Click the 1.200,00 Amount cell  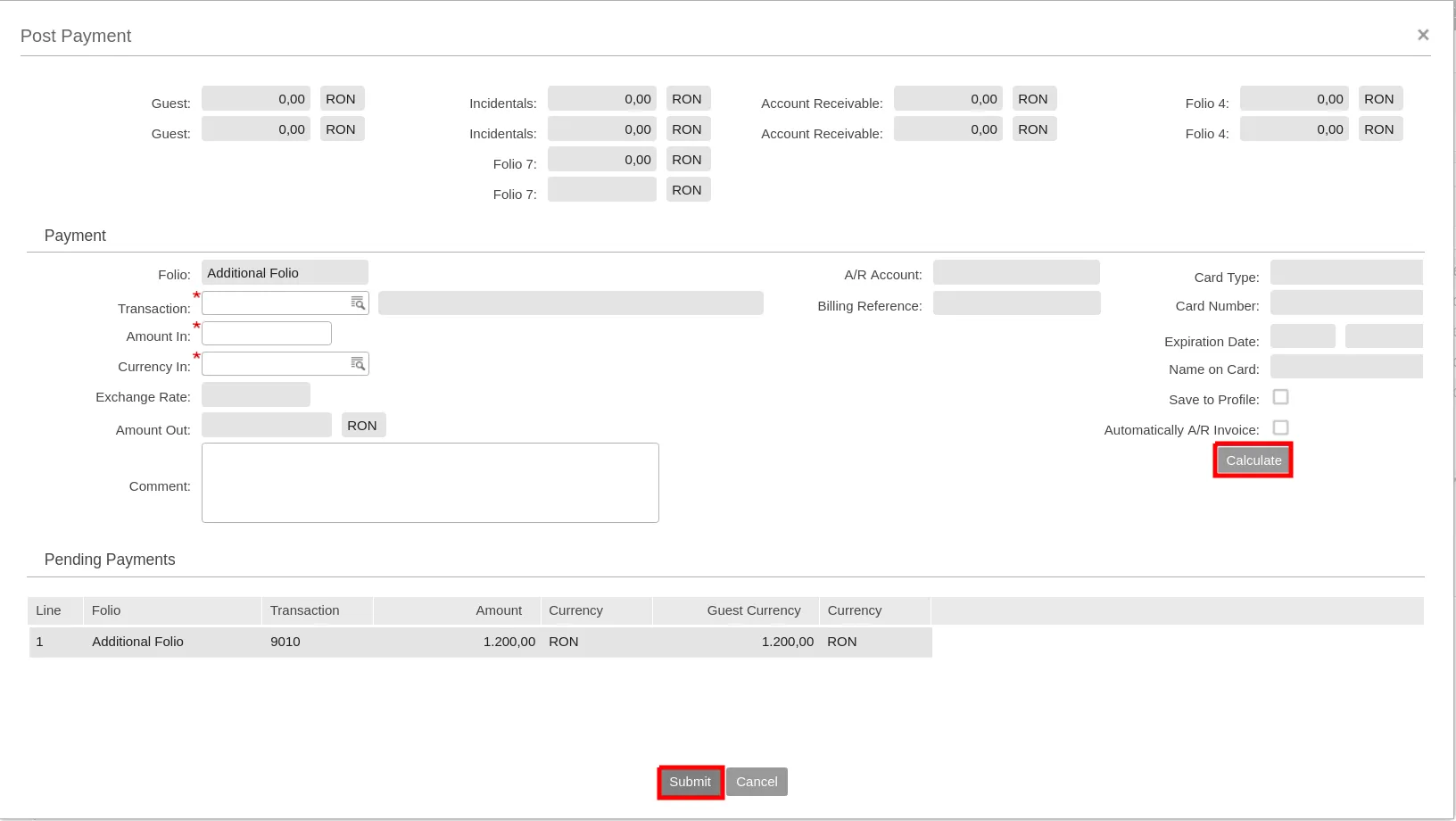click(x=509, y=642)
